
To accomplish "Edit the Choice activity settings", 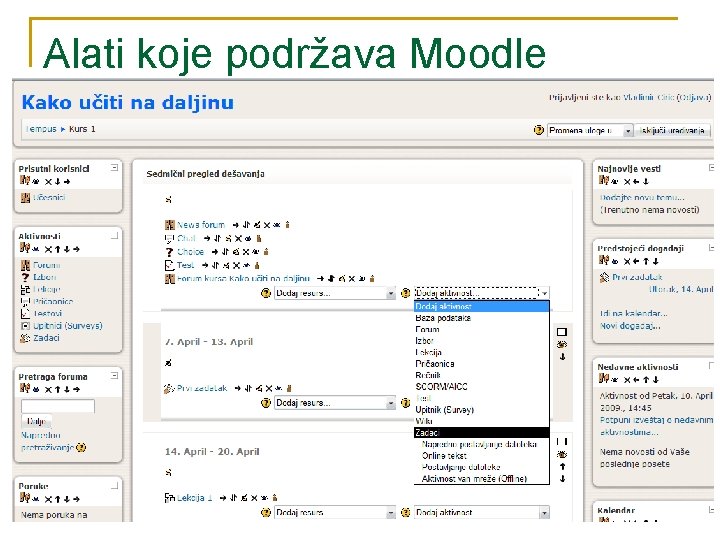I will [236, 252].
